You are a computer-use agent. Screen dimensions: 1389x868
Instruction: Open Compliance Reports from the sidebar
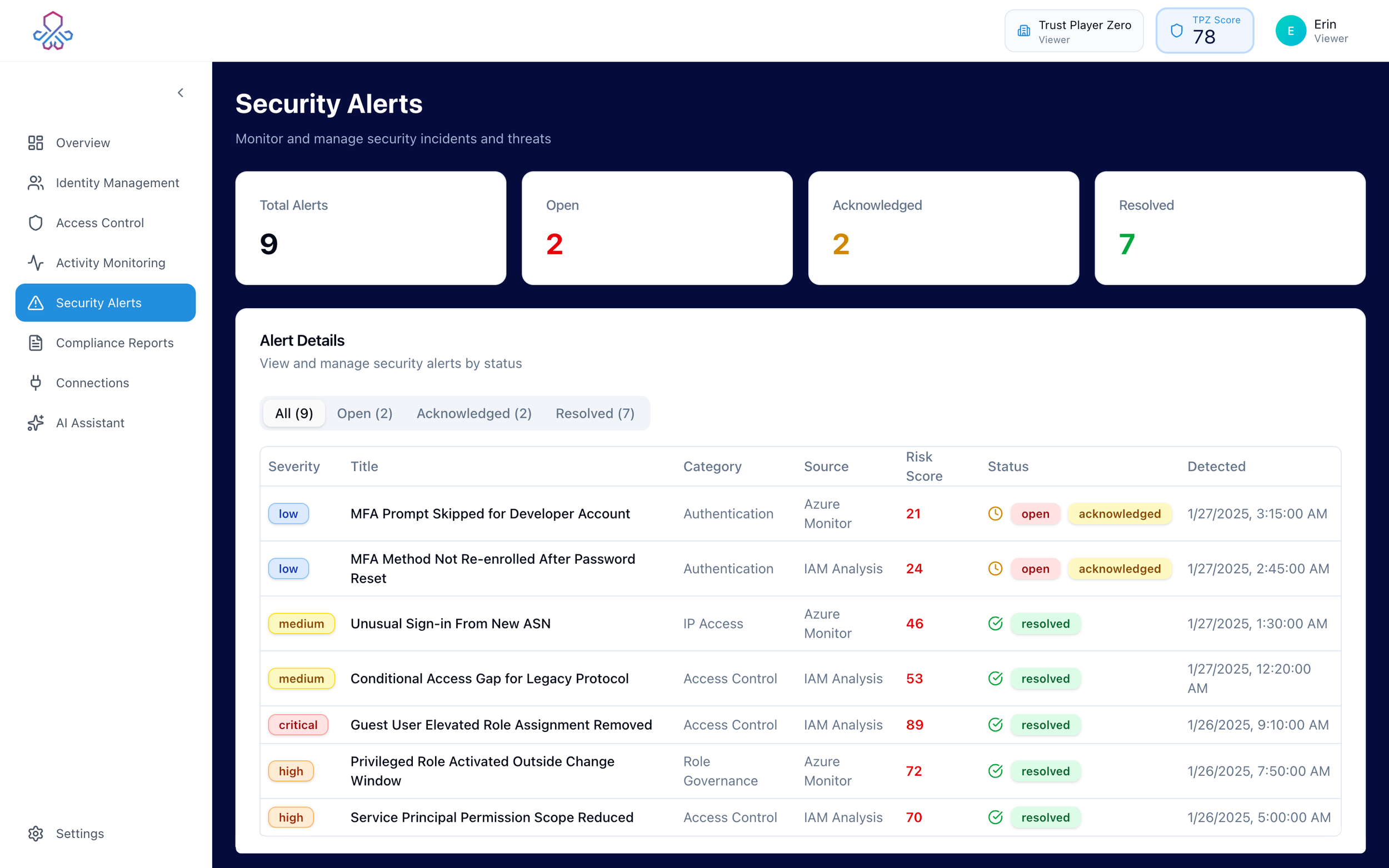click(106, 343)
